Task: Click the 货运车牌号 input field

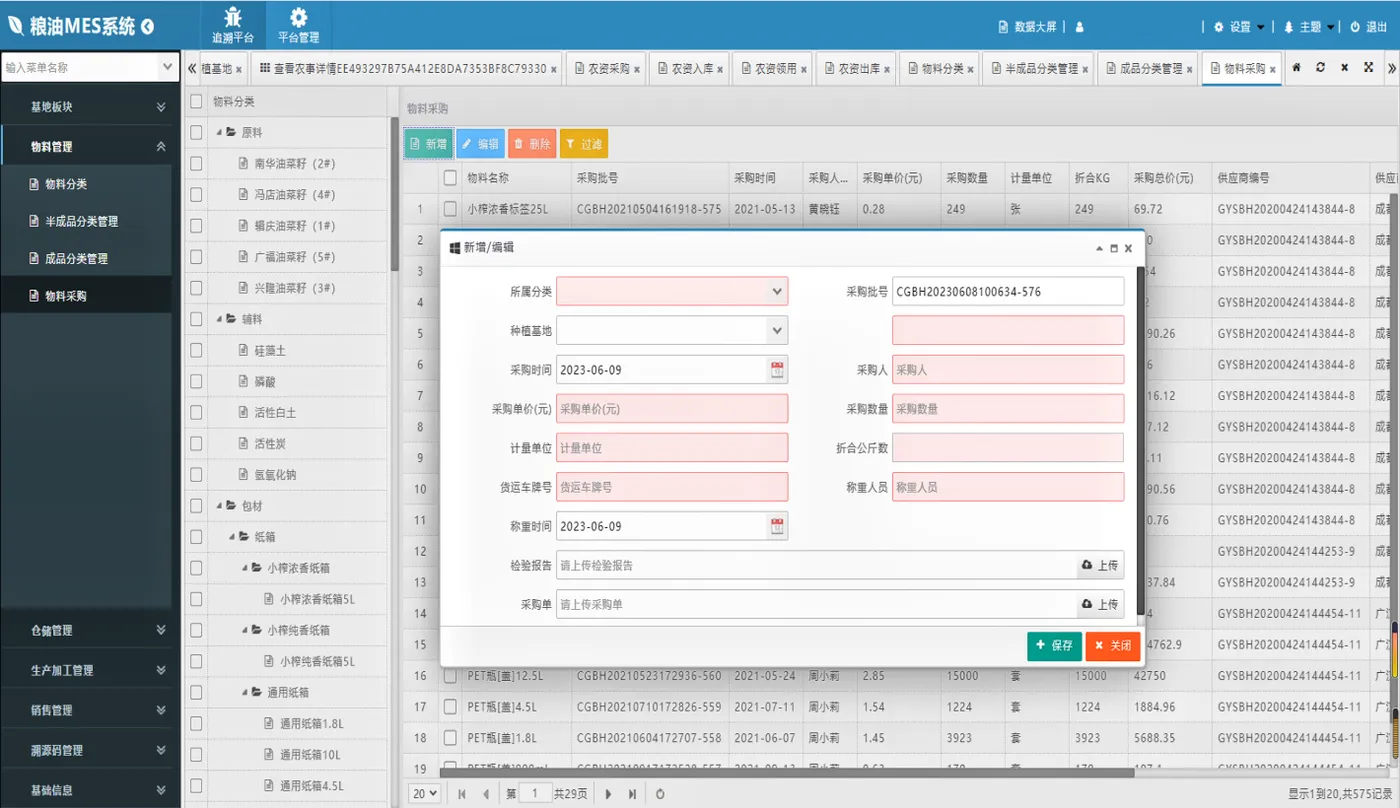Action: pyautogui.click(x=672, y=487)
